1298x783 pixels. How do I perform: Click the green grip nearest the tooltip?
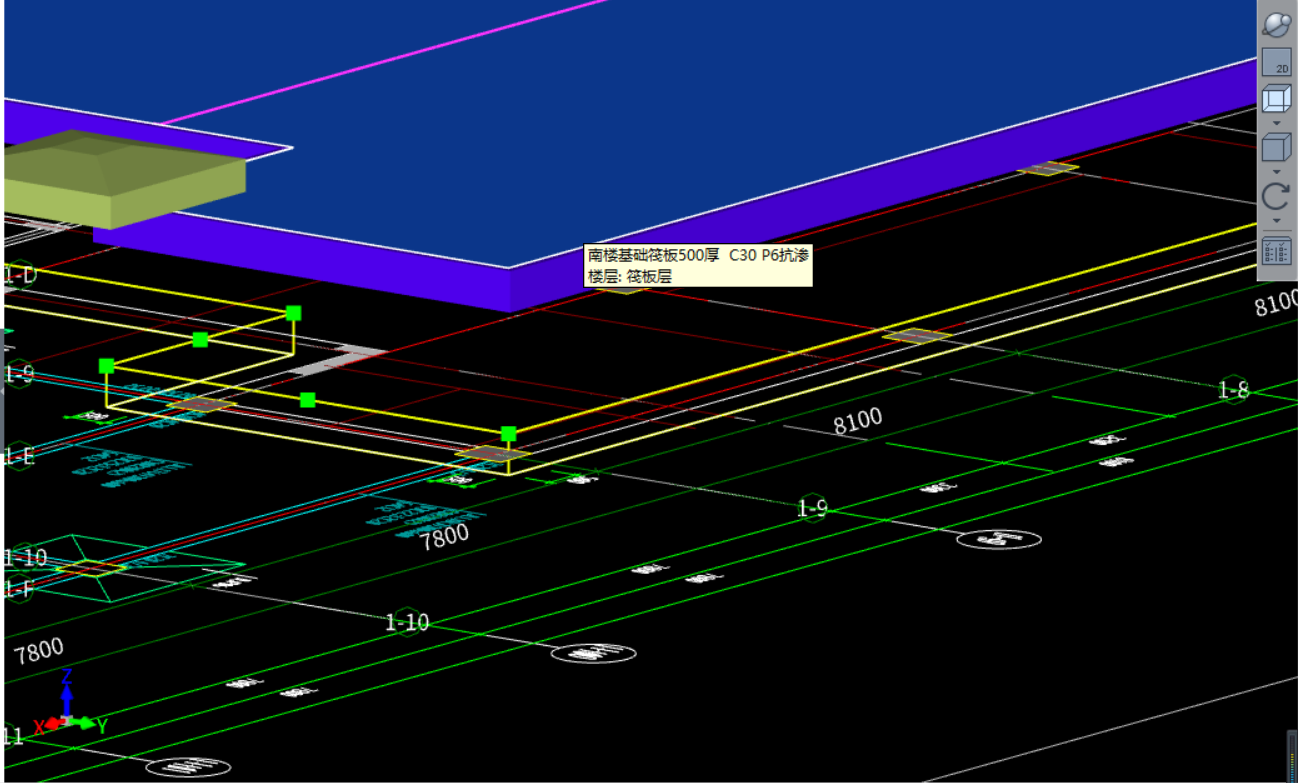tap(508, 434)
